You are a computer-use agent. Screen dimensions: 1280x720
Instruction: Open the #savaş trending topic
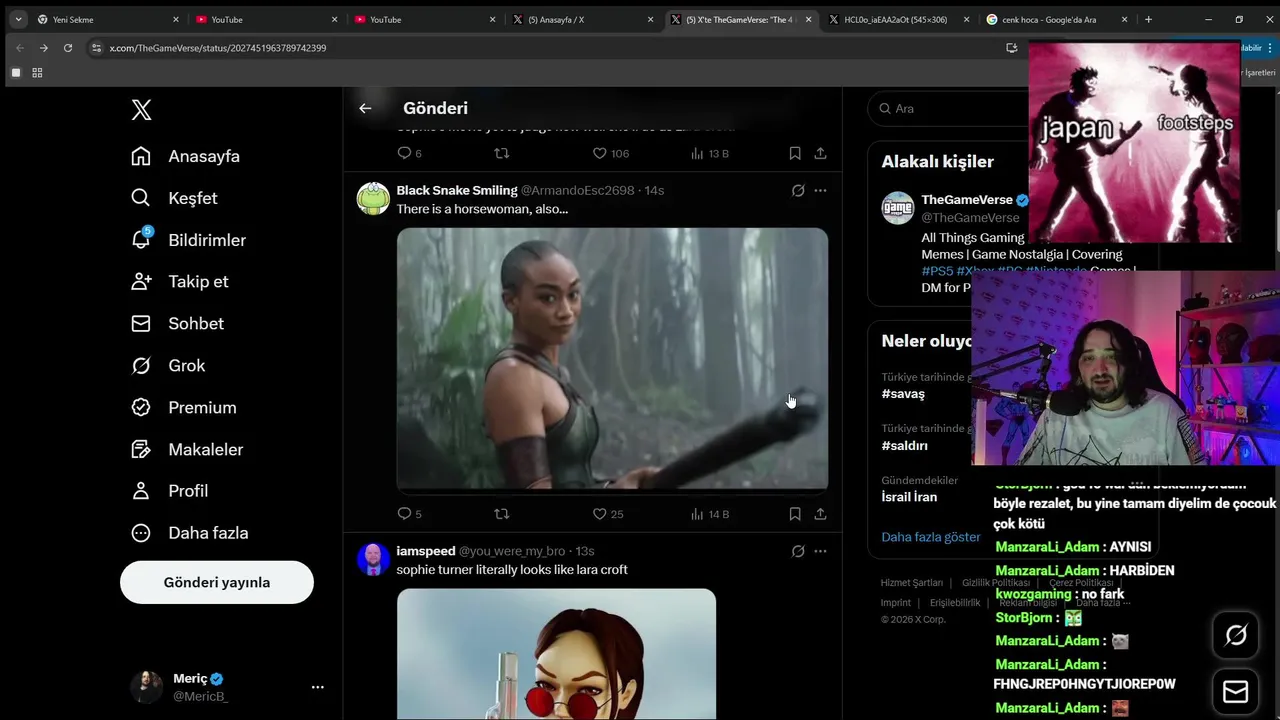(x=903, y=394)
